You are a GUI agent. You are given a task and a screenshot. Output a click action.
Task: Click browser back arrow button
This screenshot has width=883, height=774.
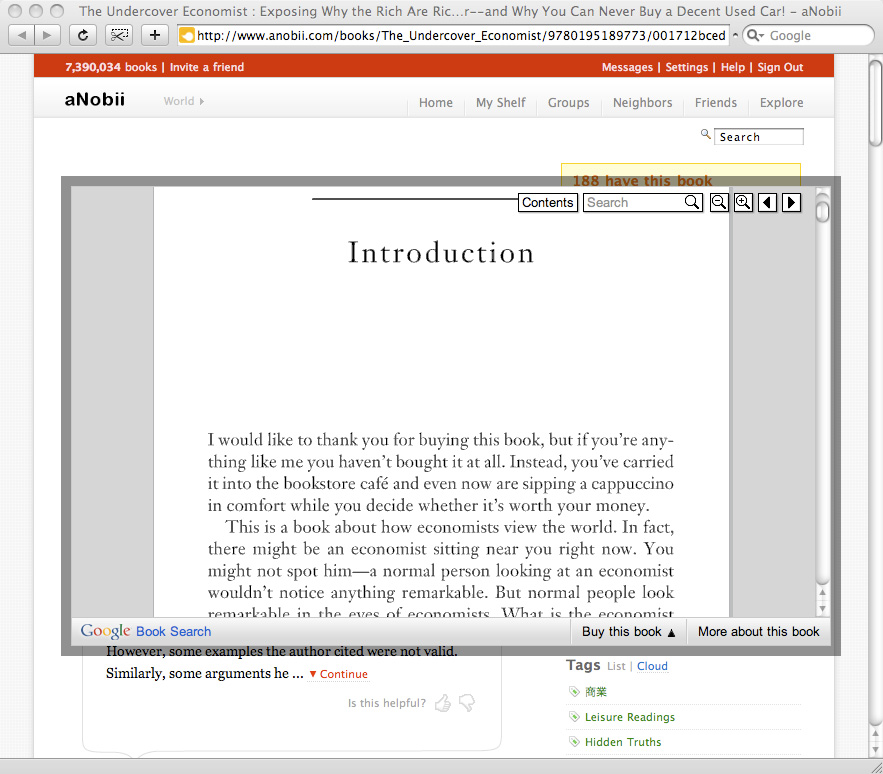[22, 35]
